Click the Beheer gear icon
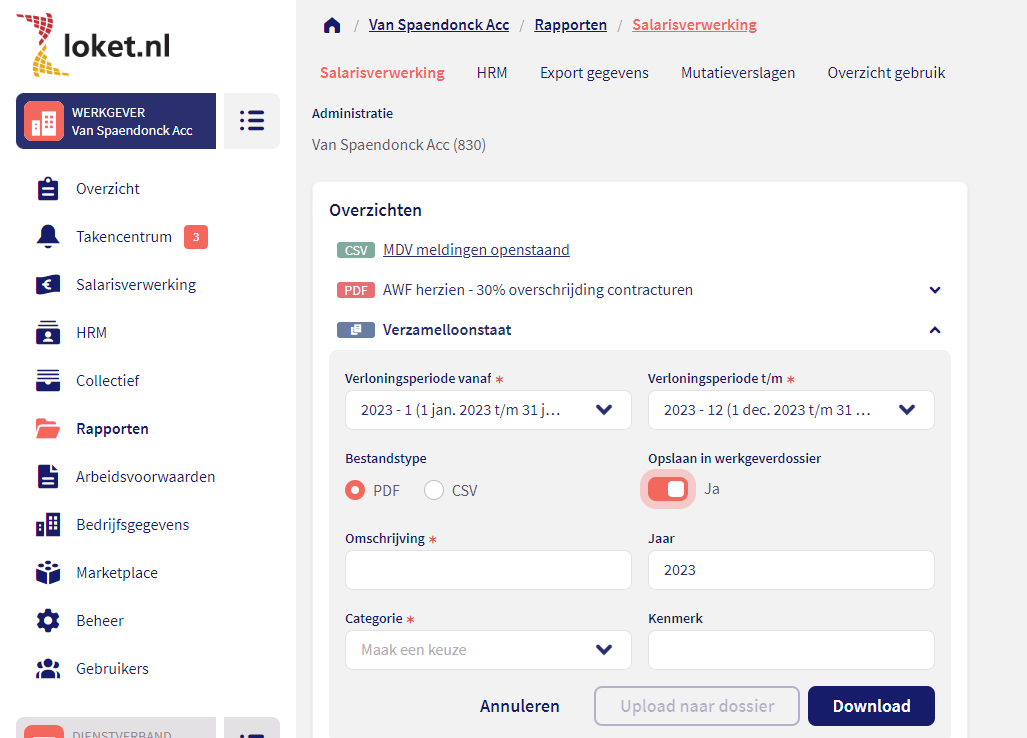The width and height of the screenshot is (1027, 738). coord(48,621)
